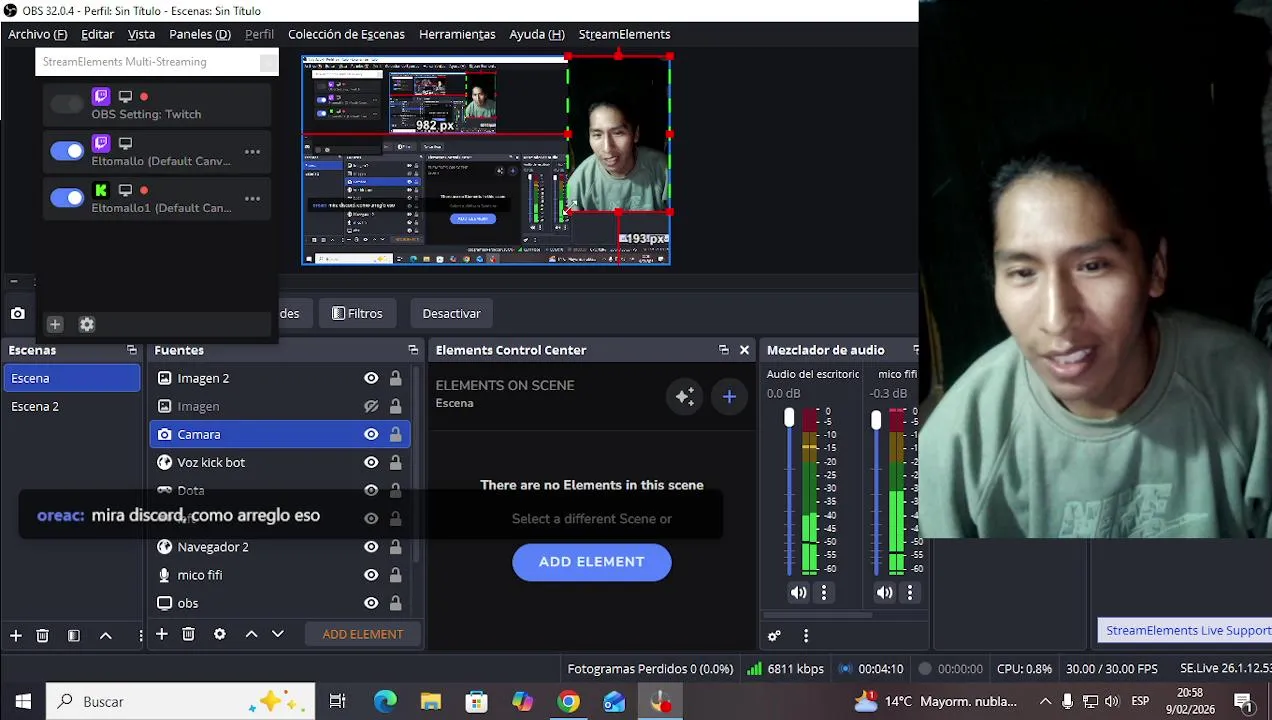
Task: Open options for Eltomallo1 Kick destination
Action: point(252,199)
